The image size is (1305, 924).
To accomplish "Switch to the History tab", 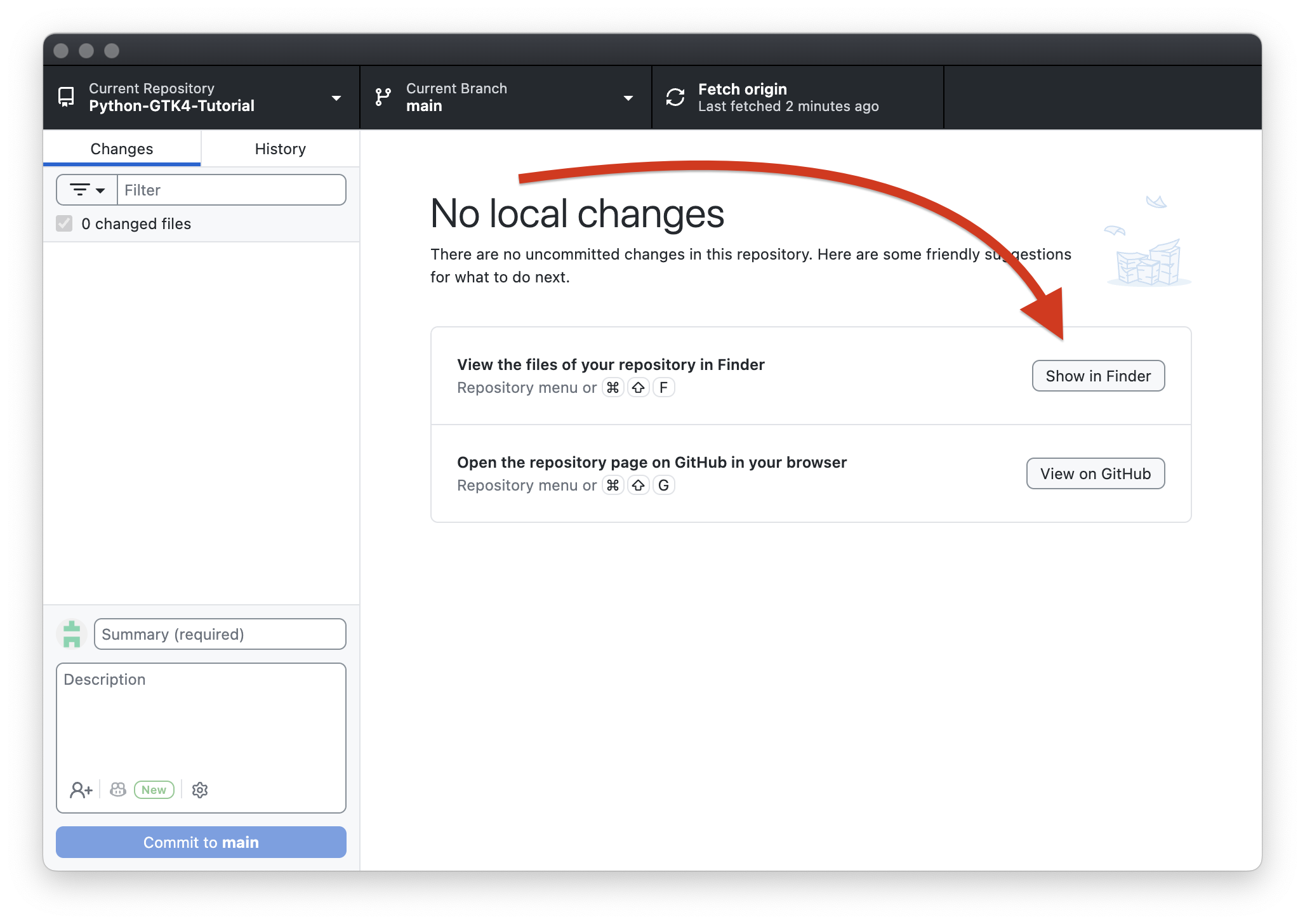I will click(x=281, y=148).
